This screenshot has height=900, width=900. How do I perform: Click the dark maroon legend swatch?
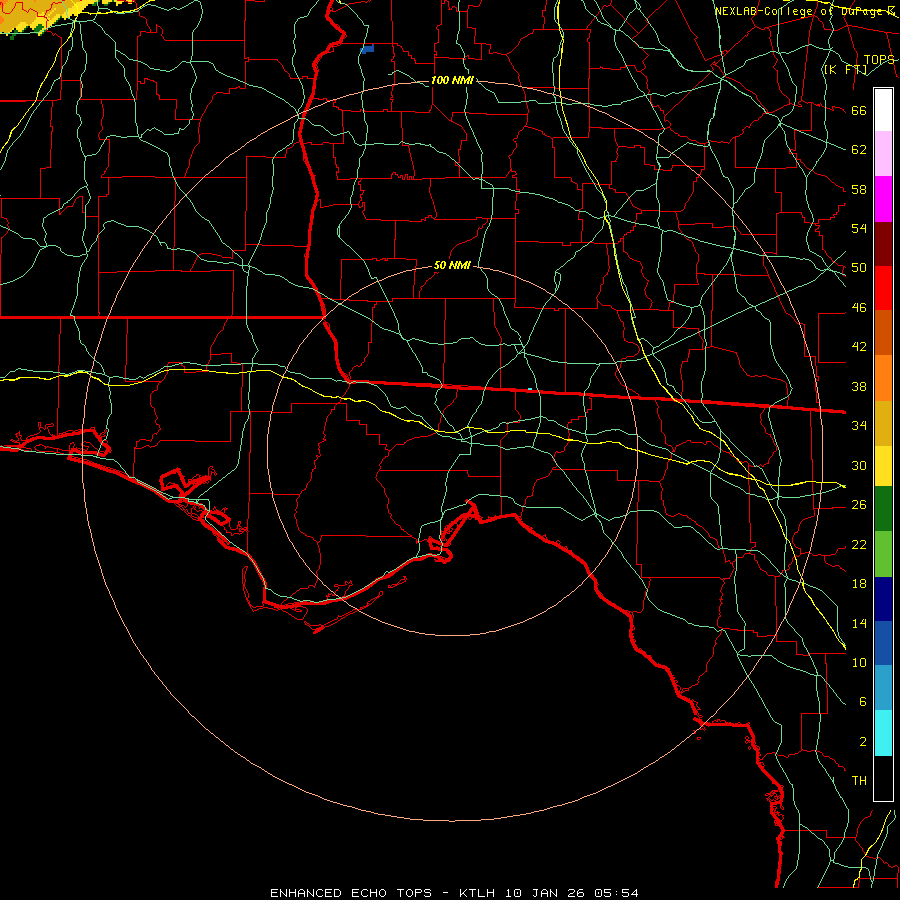[883, 244]
